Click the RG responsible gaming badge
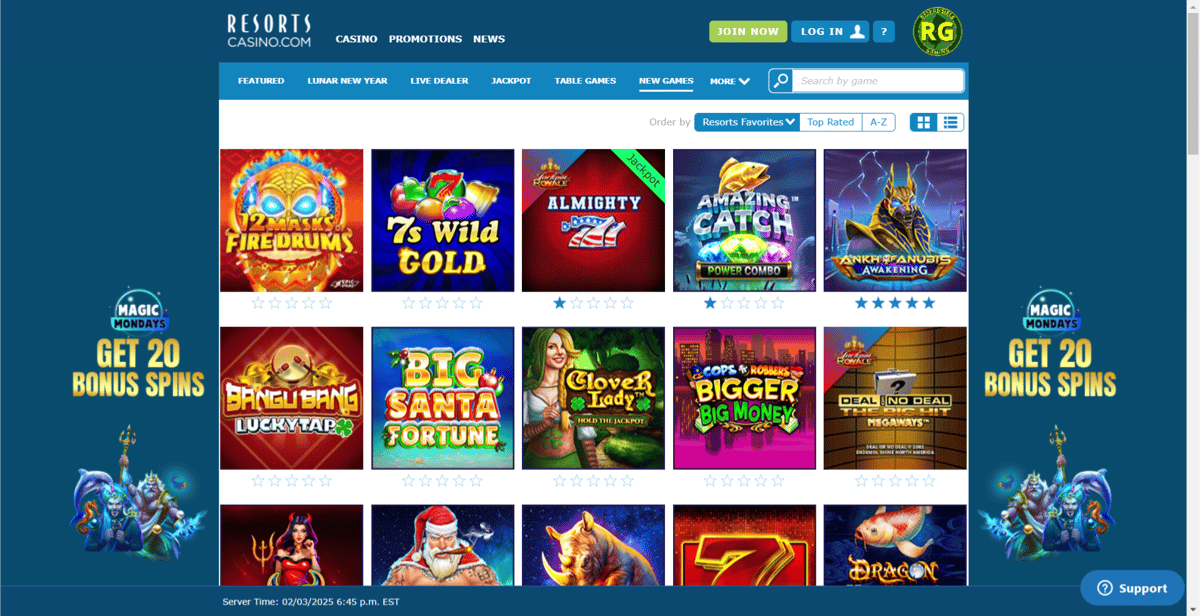1200x616 pixels. point(937,32)
